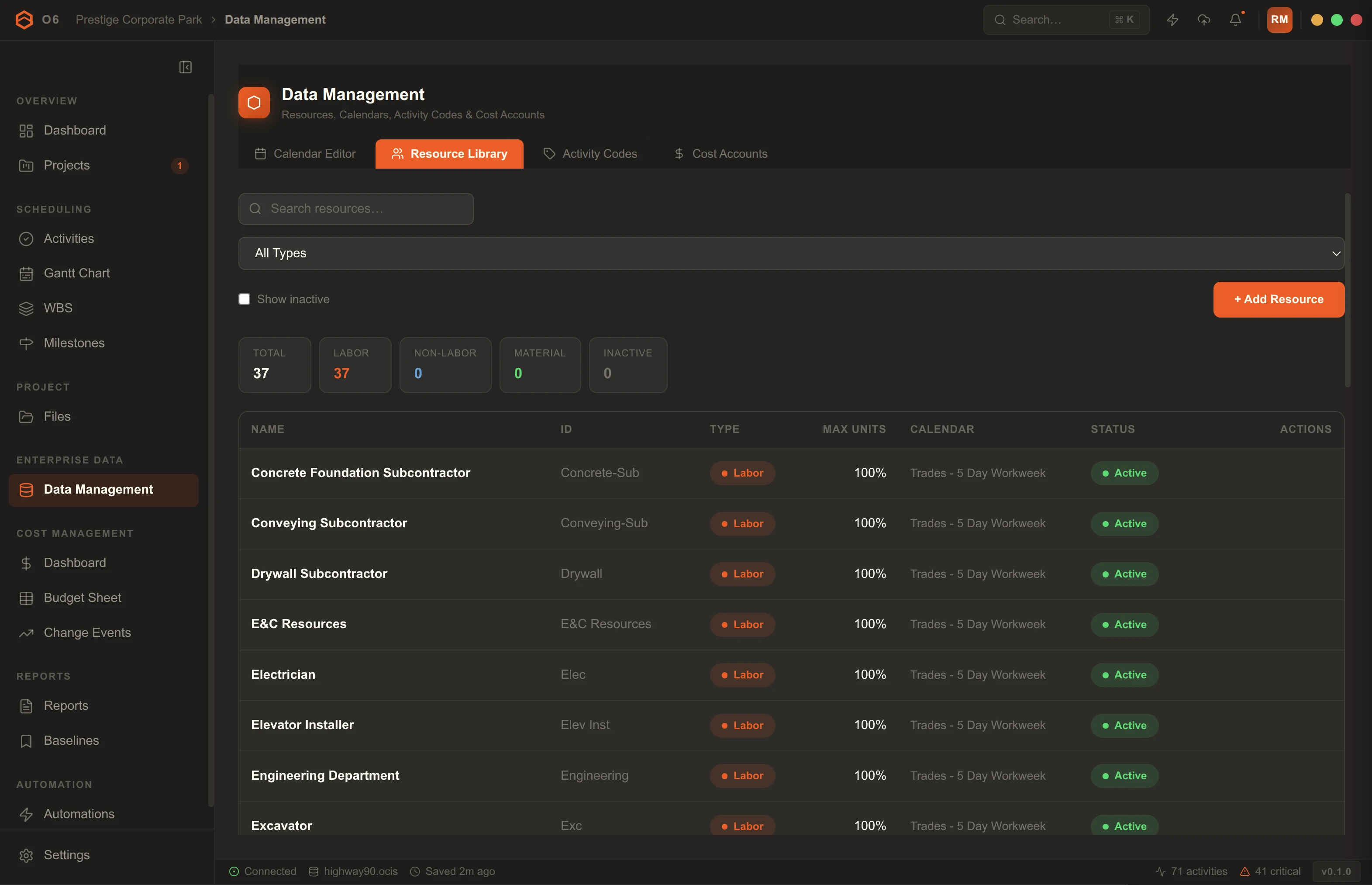This screenshot has height=885, width=1372.
Task: Click the Files folder icon
Action: (26, 417)
